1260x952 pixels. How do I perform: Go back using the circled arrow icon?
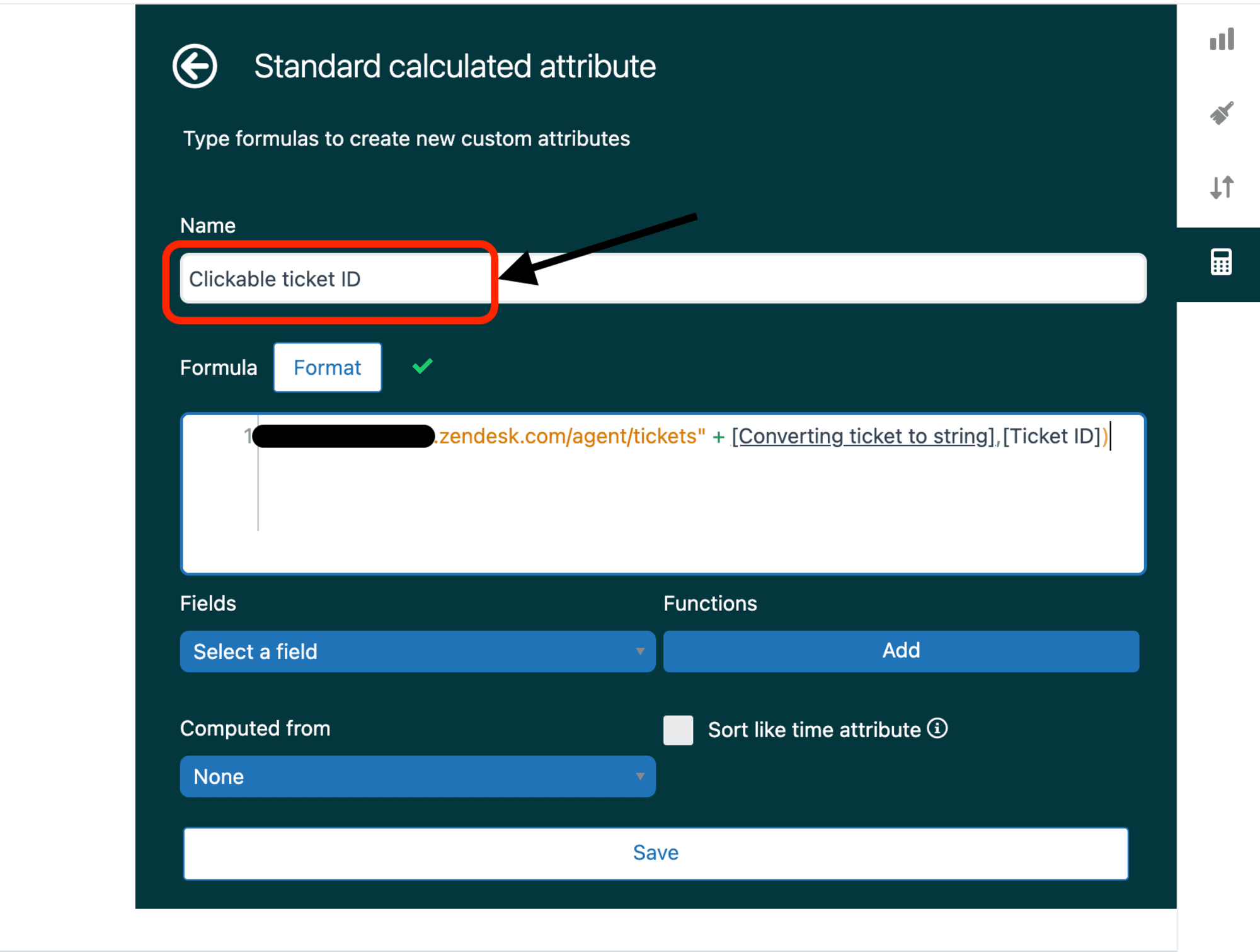point(195,66)
